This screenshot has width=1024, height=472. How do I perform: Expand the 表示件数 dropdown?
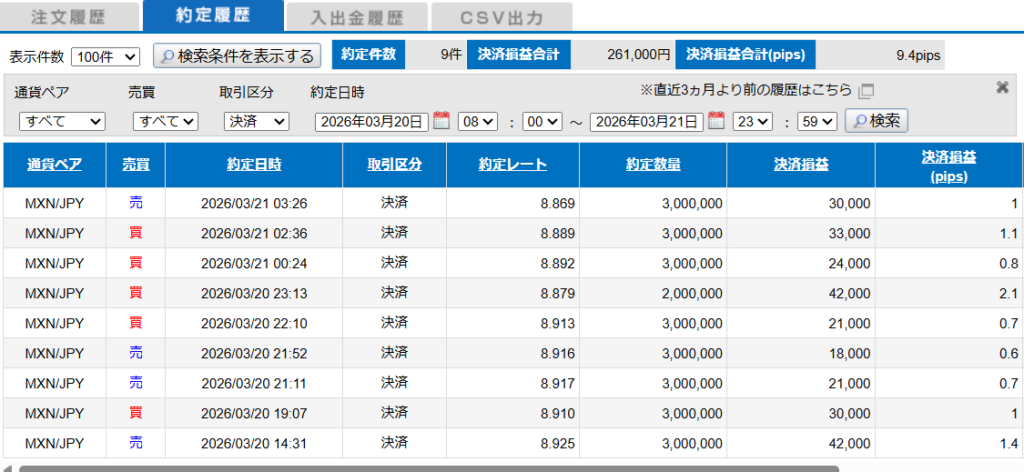[107, 56]
